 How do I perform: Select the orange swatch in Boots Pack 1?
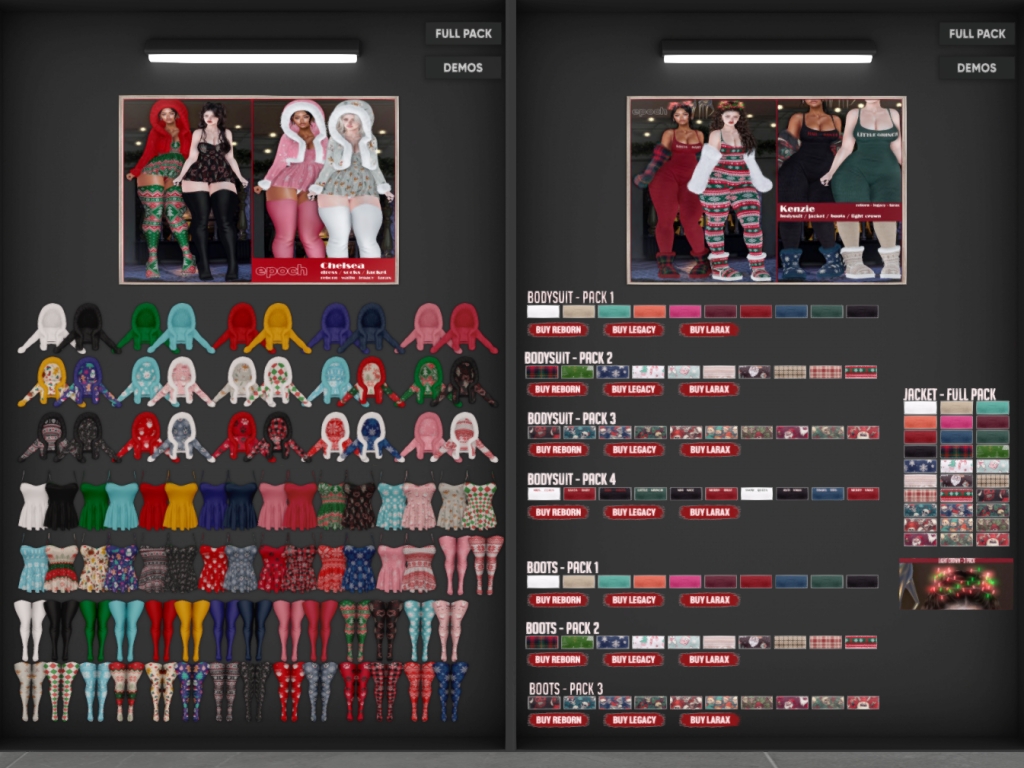coord(649,582)
